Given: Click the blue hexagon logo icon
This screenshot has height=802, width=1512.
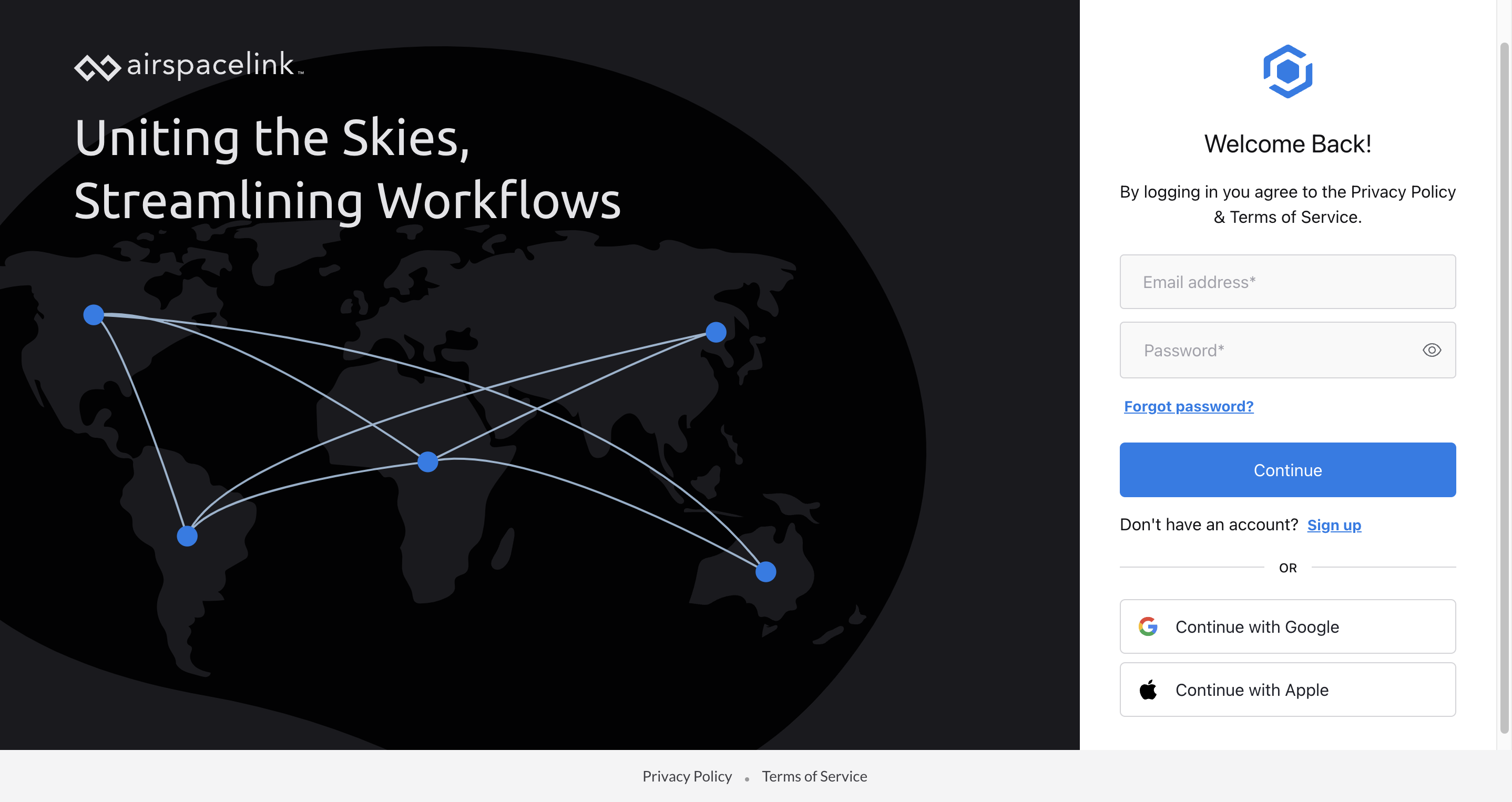Looking at the screenshot, I should [x=1287, y=71].
